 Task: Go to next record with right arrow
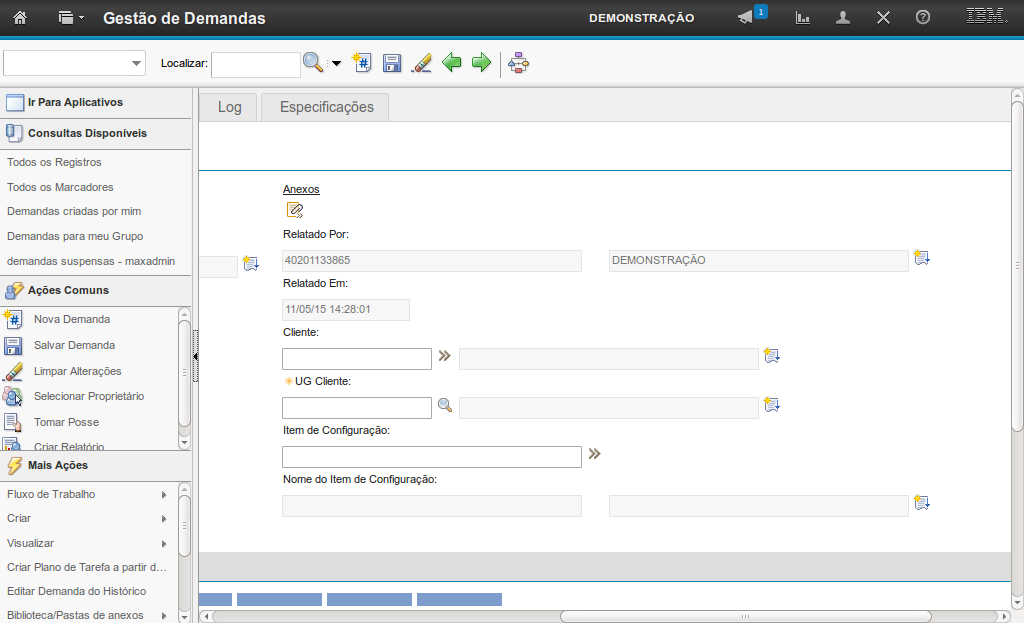tap(481, 63)
